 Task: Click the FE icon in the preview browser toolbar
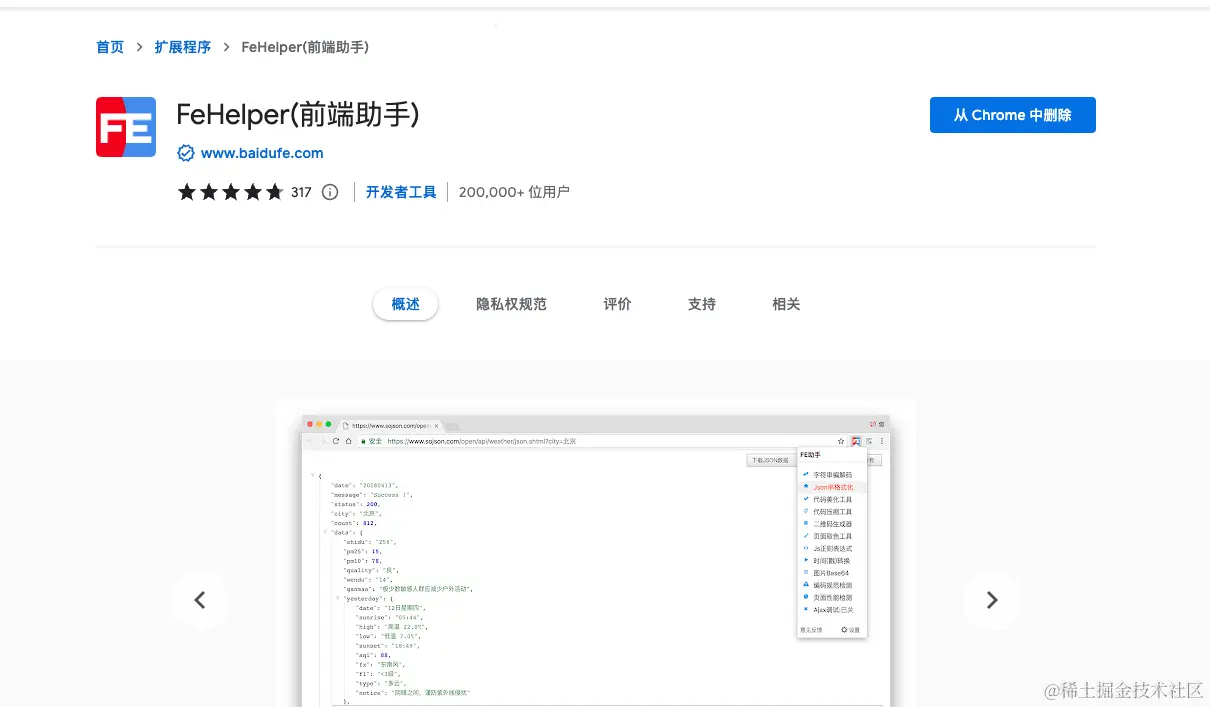coord(856,441)
